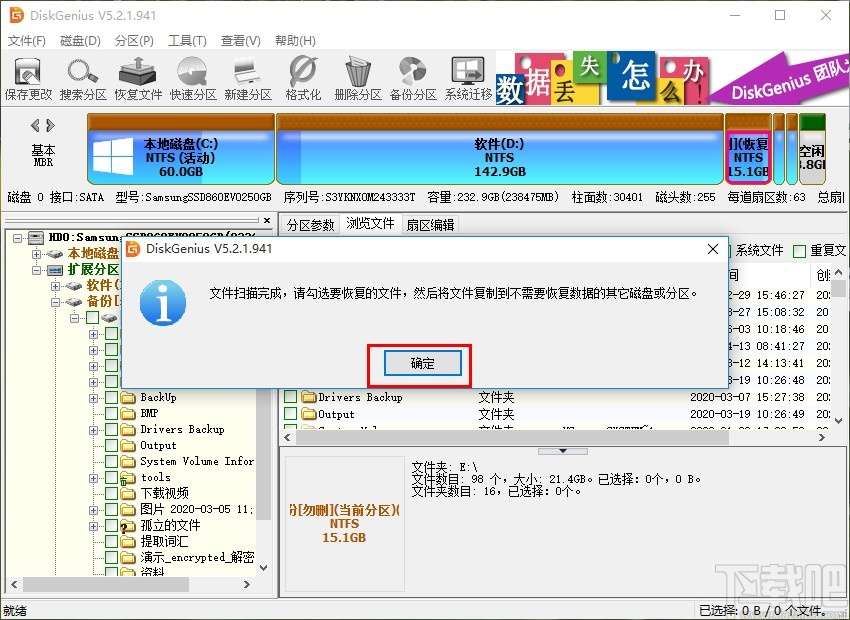Click the 下载视频 folder icon
This screenshot has height=620, width=850.
(128, 494)
